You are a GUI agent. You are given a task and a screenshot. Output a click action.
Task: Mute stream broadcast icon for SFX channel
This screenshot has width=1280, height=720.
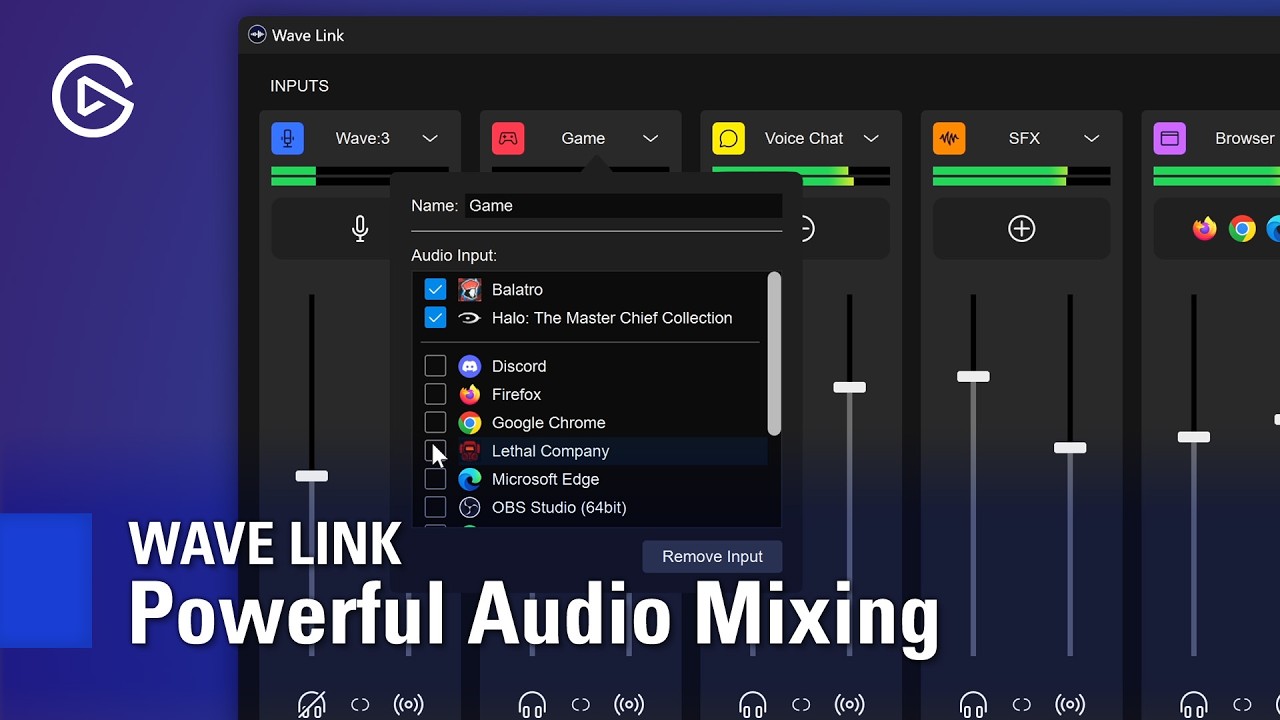[1070, 705]
